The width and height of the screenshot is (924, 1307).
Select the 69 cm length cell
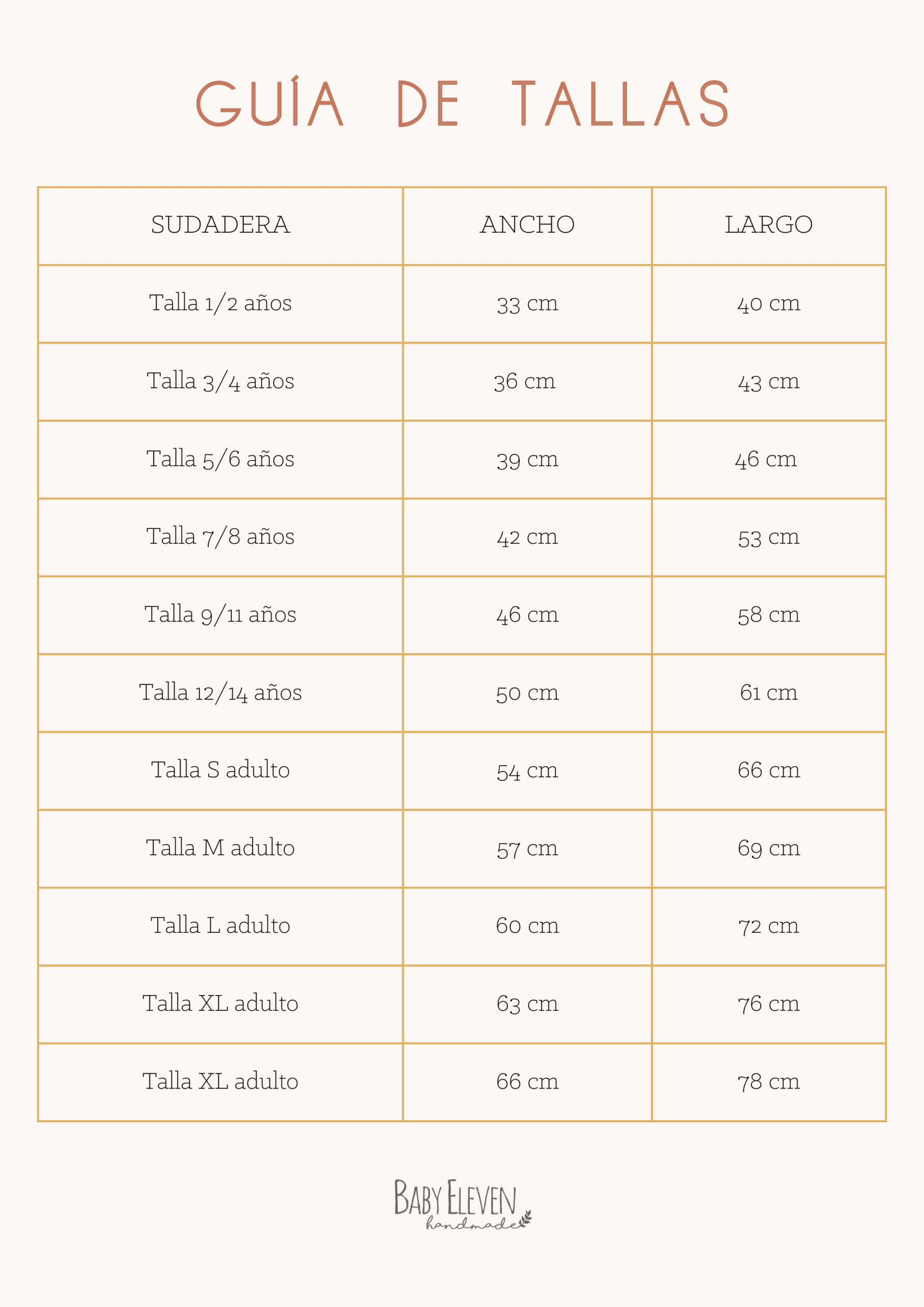coord(769,848)
